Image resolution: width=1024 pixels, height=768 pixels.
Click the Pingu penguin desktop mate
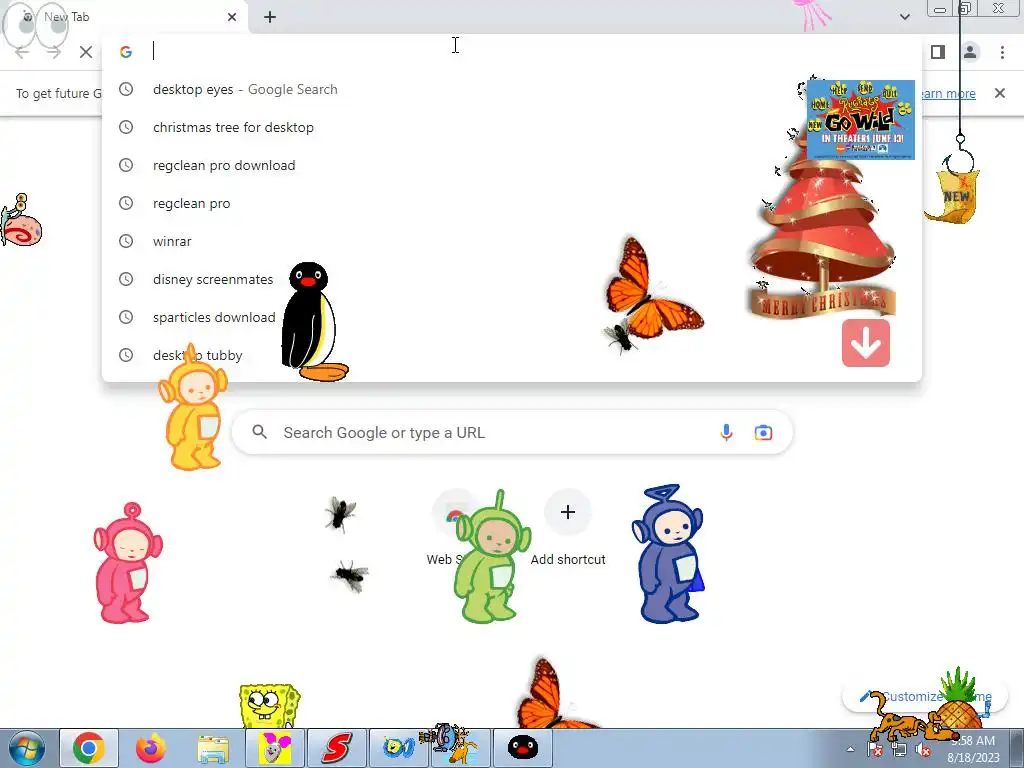[313, 321]
